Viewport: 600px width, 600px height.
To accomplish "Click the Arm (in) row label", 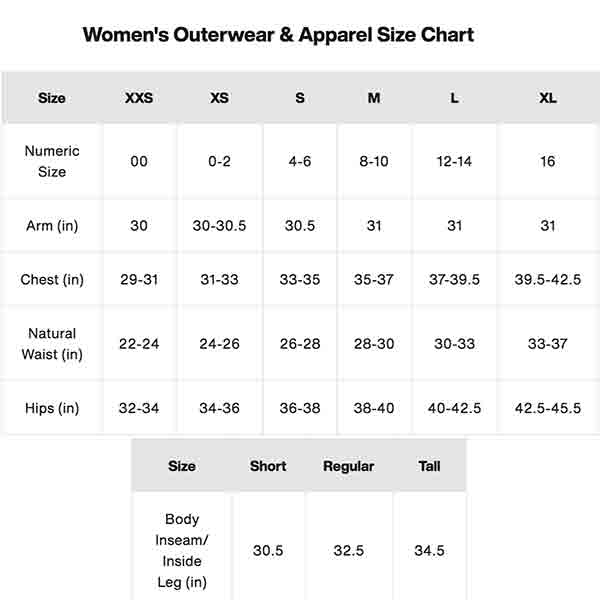I will pos(52,226).
